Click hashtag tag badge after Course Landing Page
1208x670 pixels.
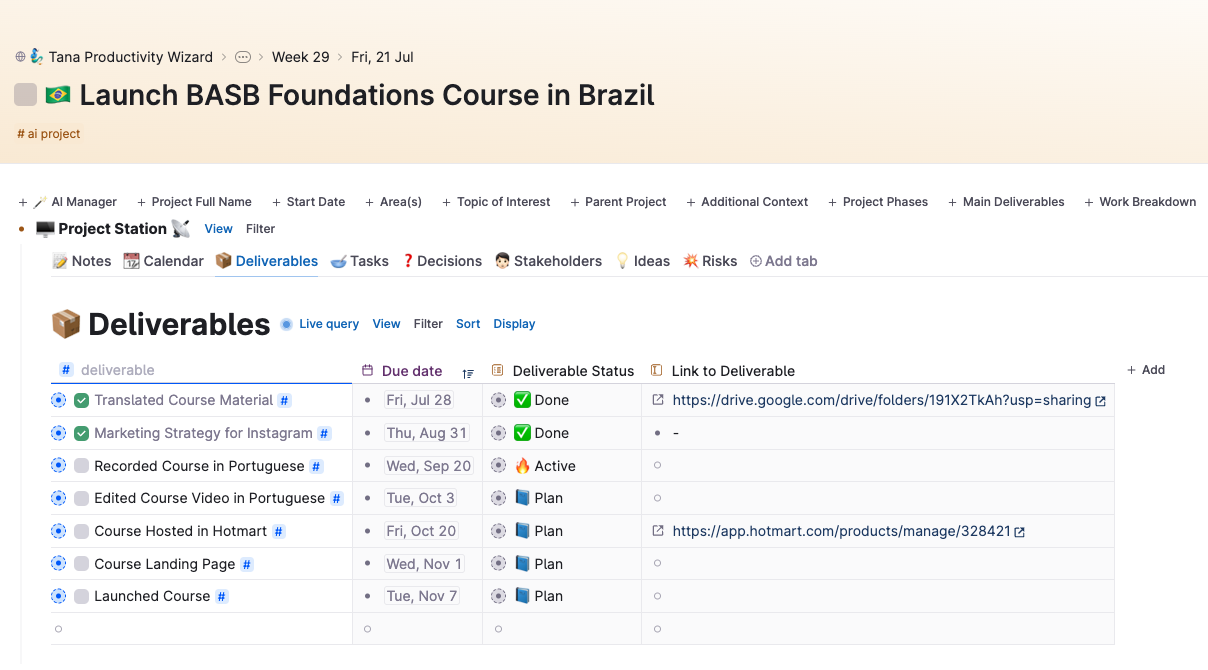[x=247, y=564]
